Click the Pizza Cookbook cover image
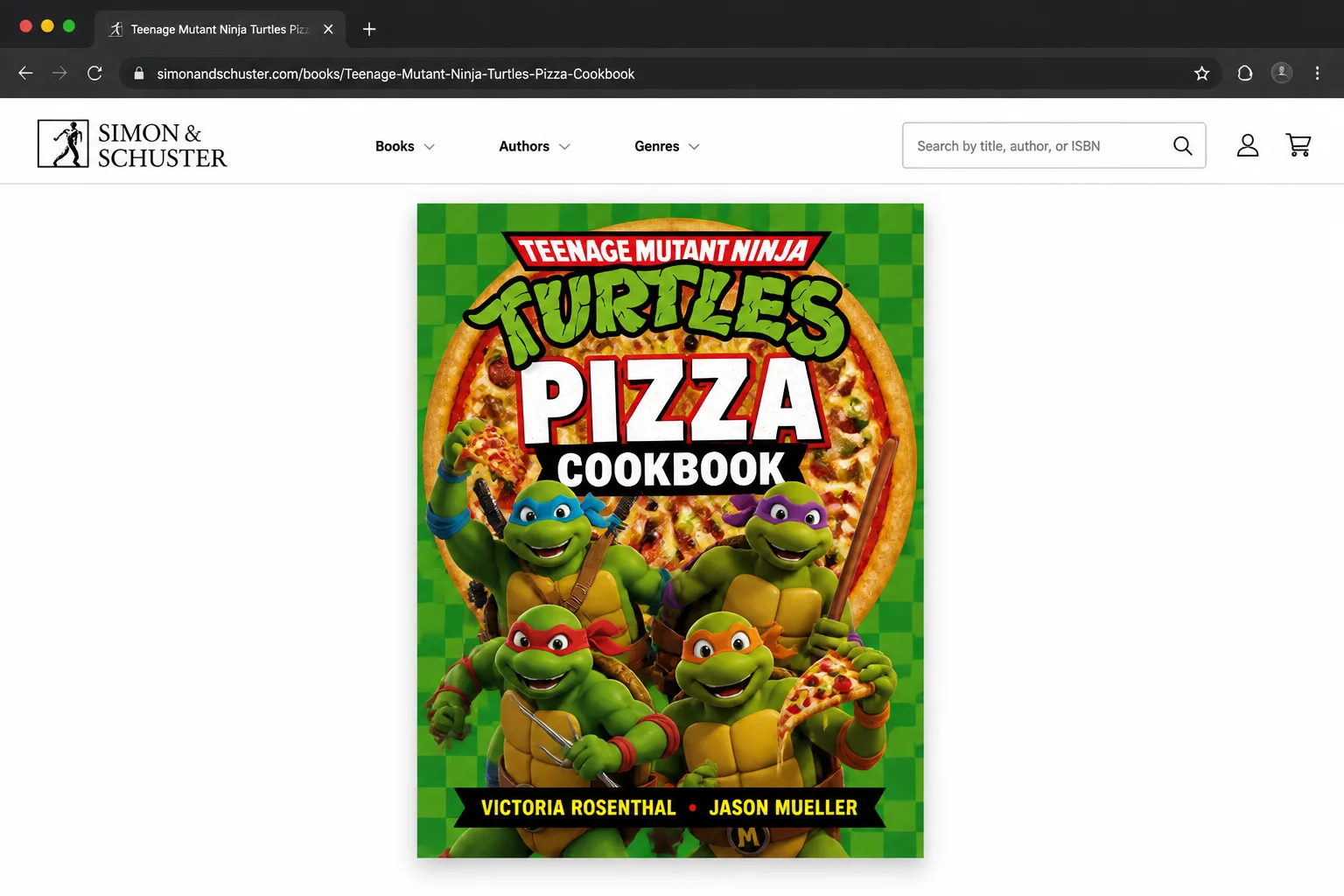 [x=670, y=530]
